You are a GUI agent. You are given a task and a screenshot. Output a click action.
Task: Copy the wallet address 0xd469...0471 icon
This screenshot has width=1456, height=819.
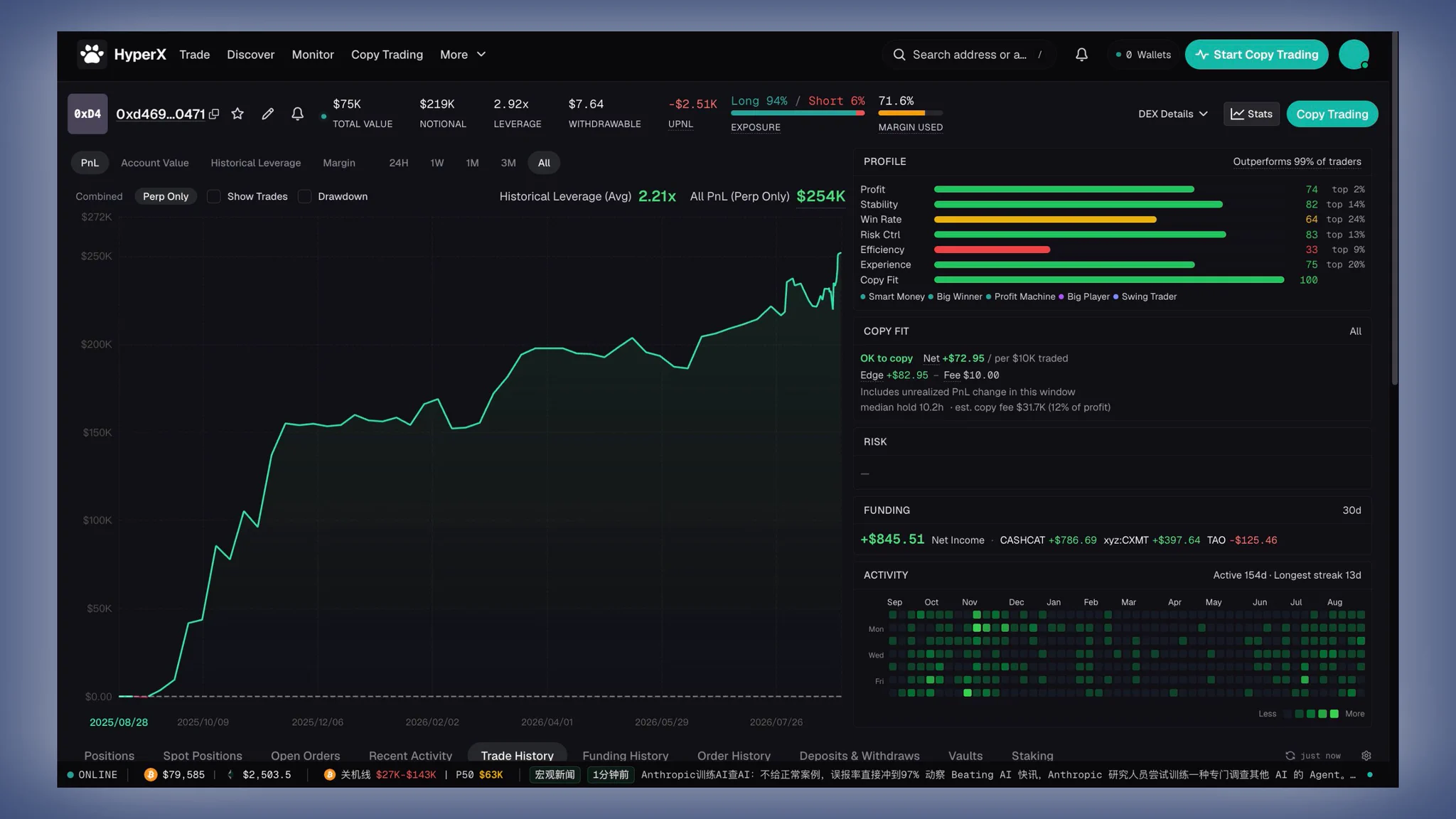[x=214, y=114]
